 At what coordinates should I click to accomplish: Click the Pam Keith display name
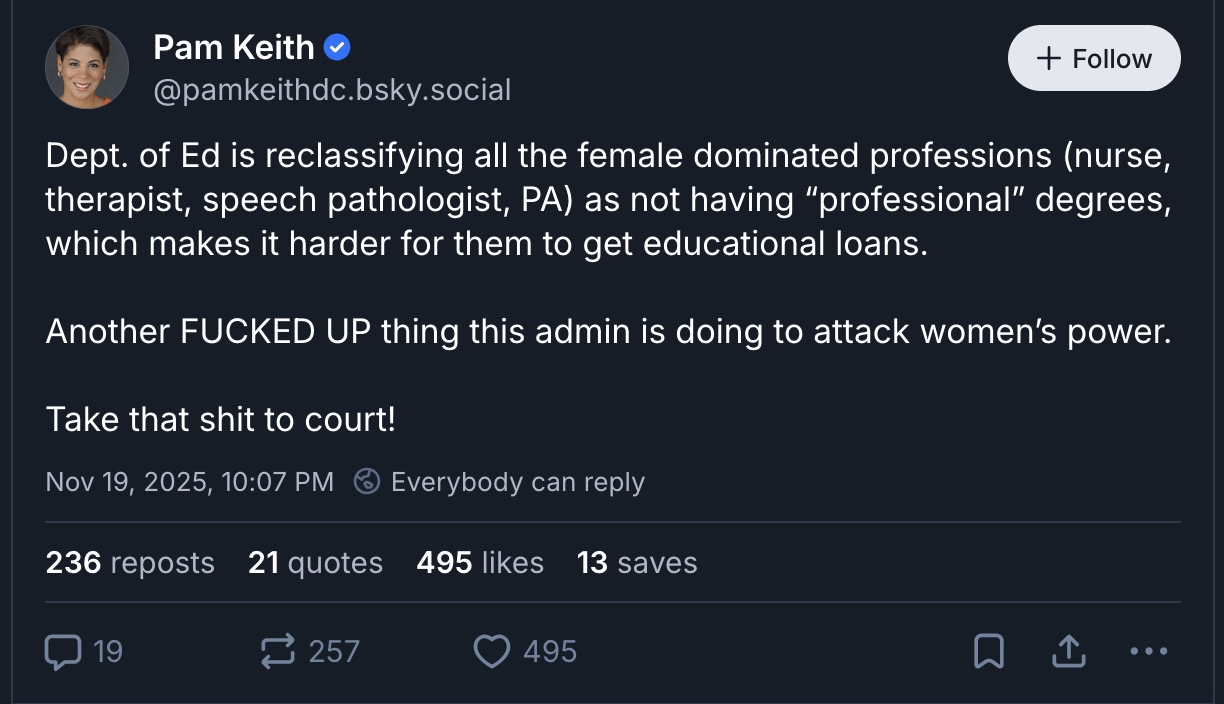234,46
